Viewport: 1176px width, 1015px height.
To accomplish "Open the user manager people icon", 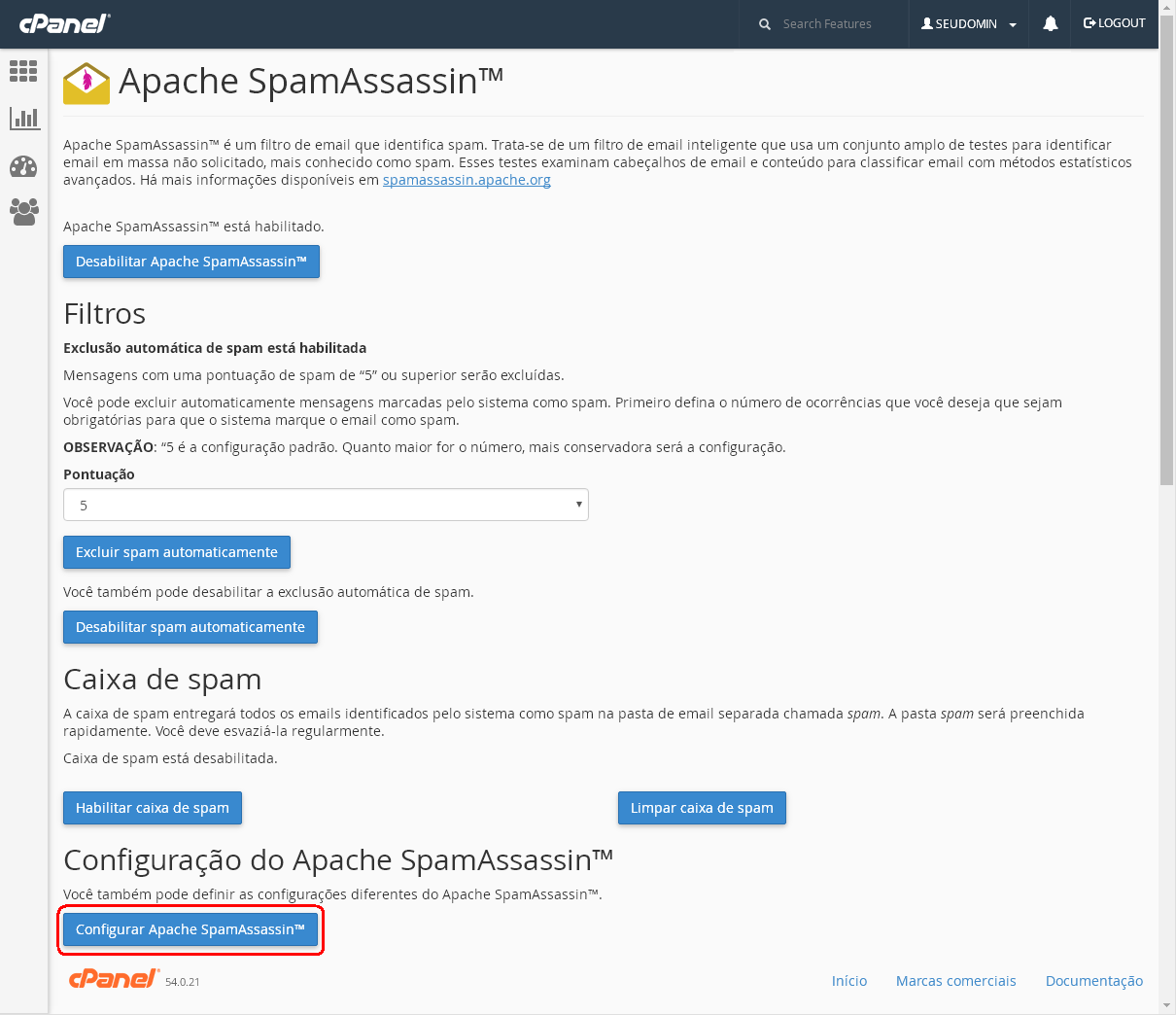I will [x=23, y=211].
